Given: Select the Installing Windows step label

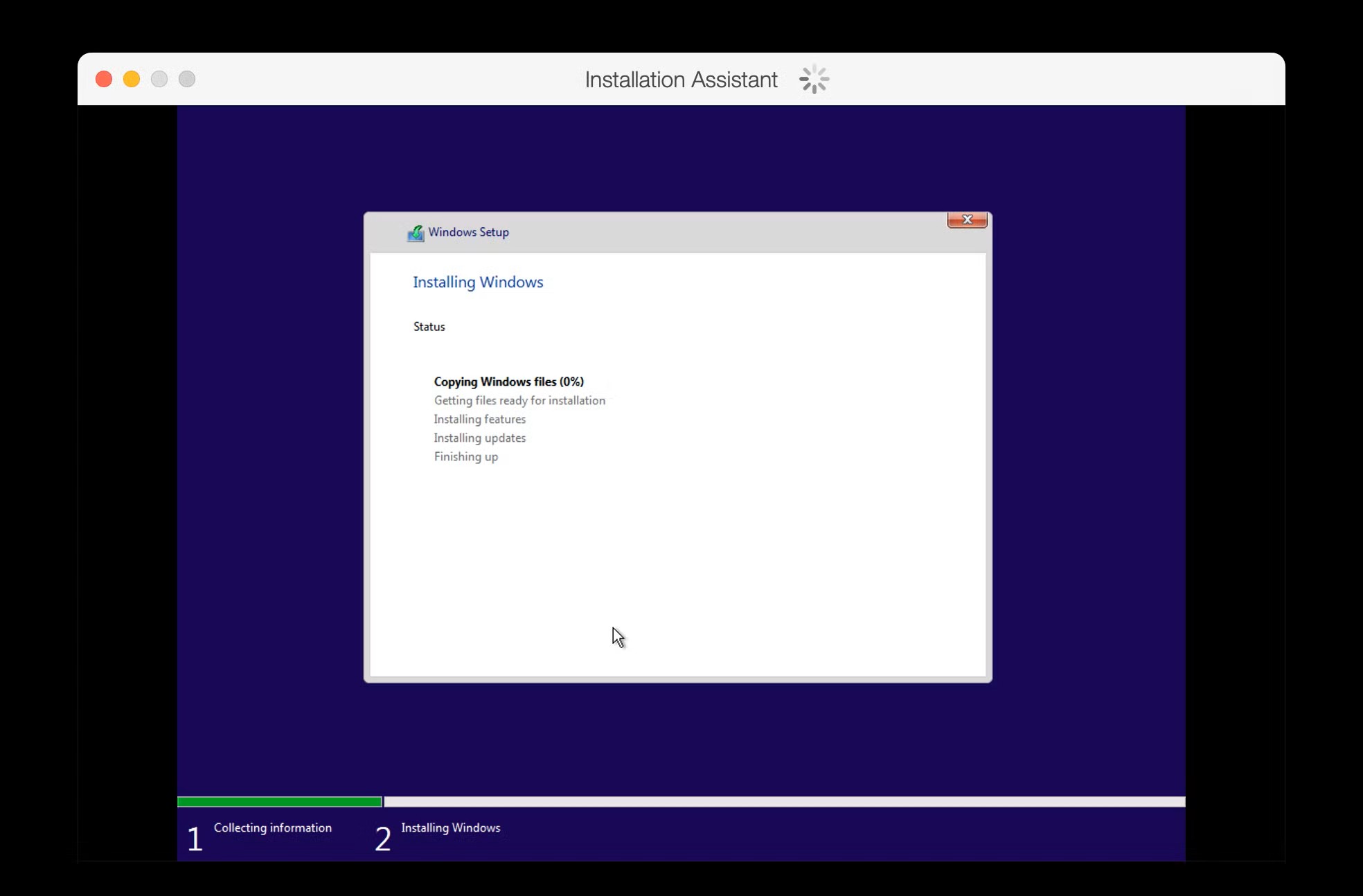Looking at the screenshot, I should tap(450, 827).
